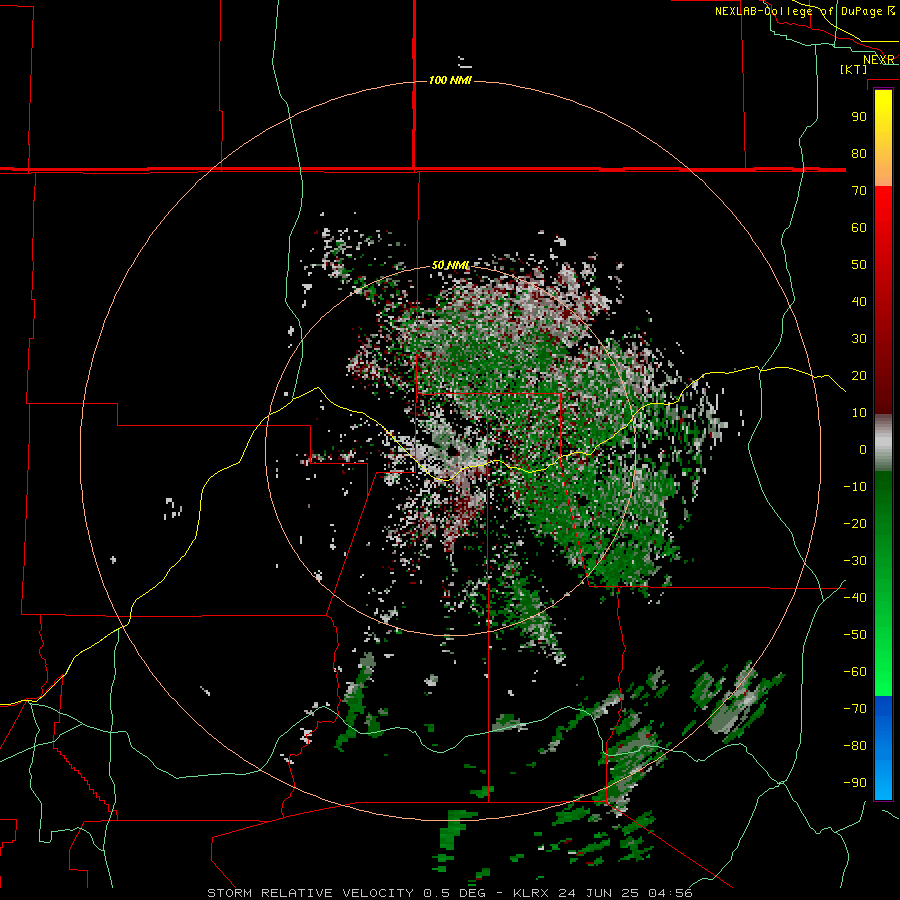900x900 pixels.
Task: Select the positive "20" scale value
Action: (x=859, y=375)
